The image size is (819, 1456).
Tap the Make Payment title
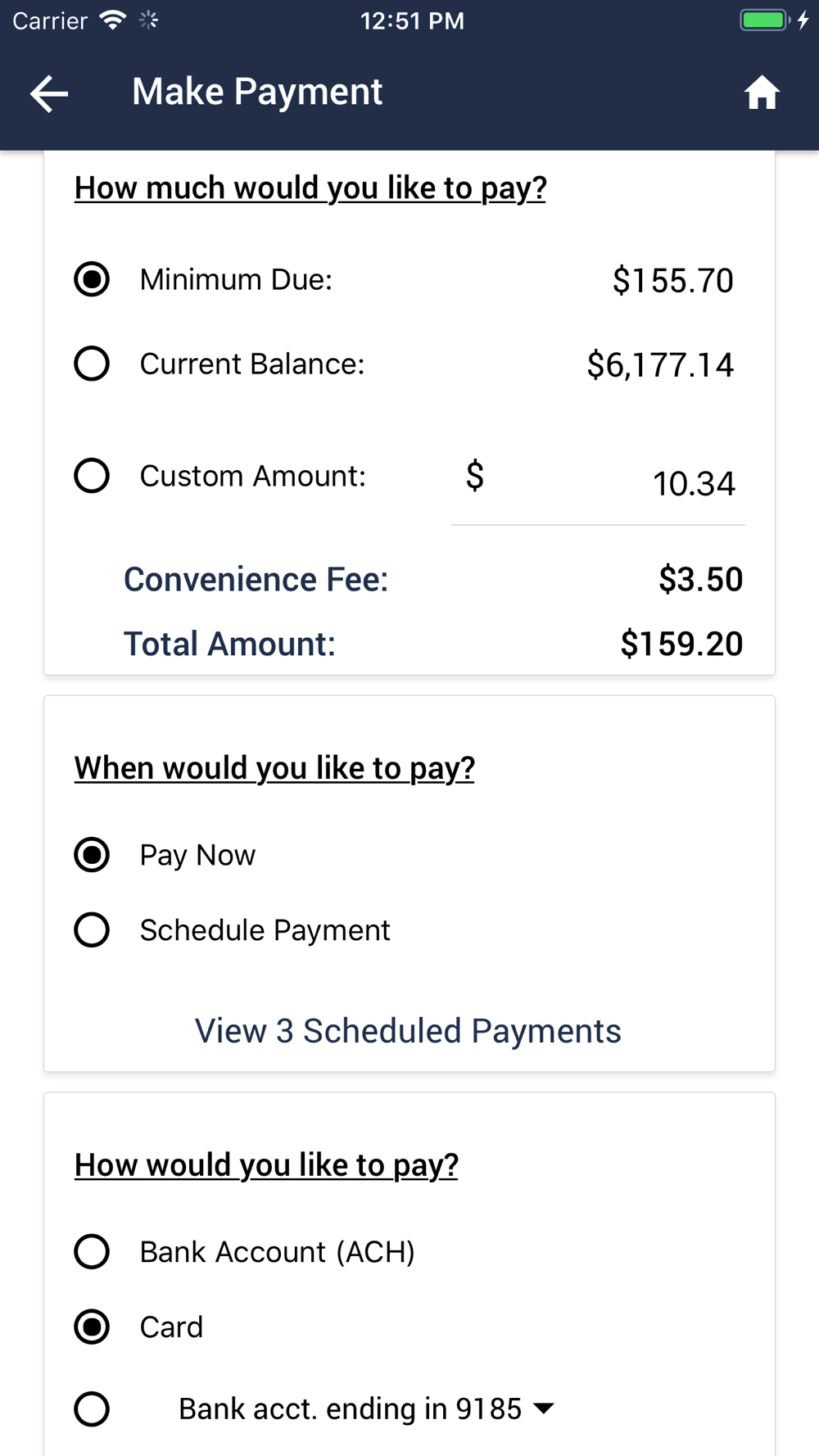pyautogui.click(x=257, y=92)
